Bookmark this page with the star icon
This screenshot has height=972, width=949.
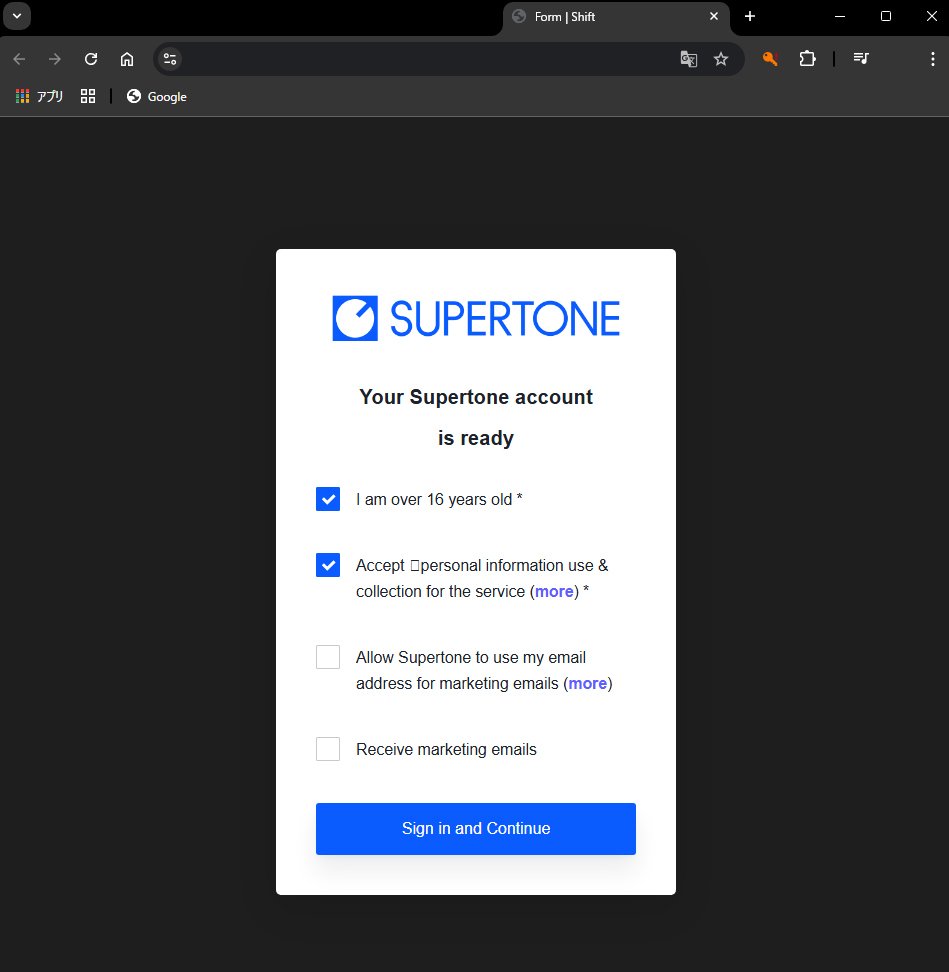click(721, 59)
